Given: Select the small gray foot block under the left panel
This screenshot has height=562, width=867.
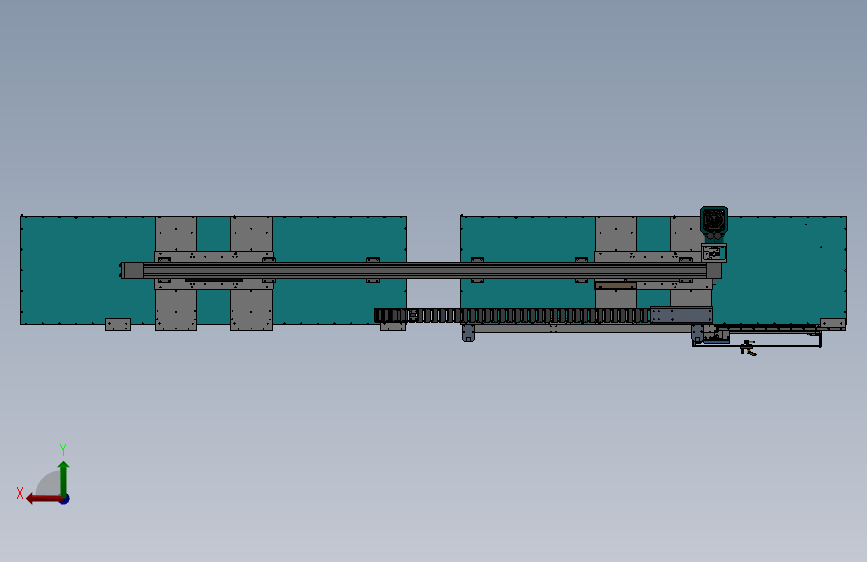Looking at the screenshot, I should 118,324.
